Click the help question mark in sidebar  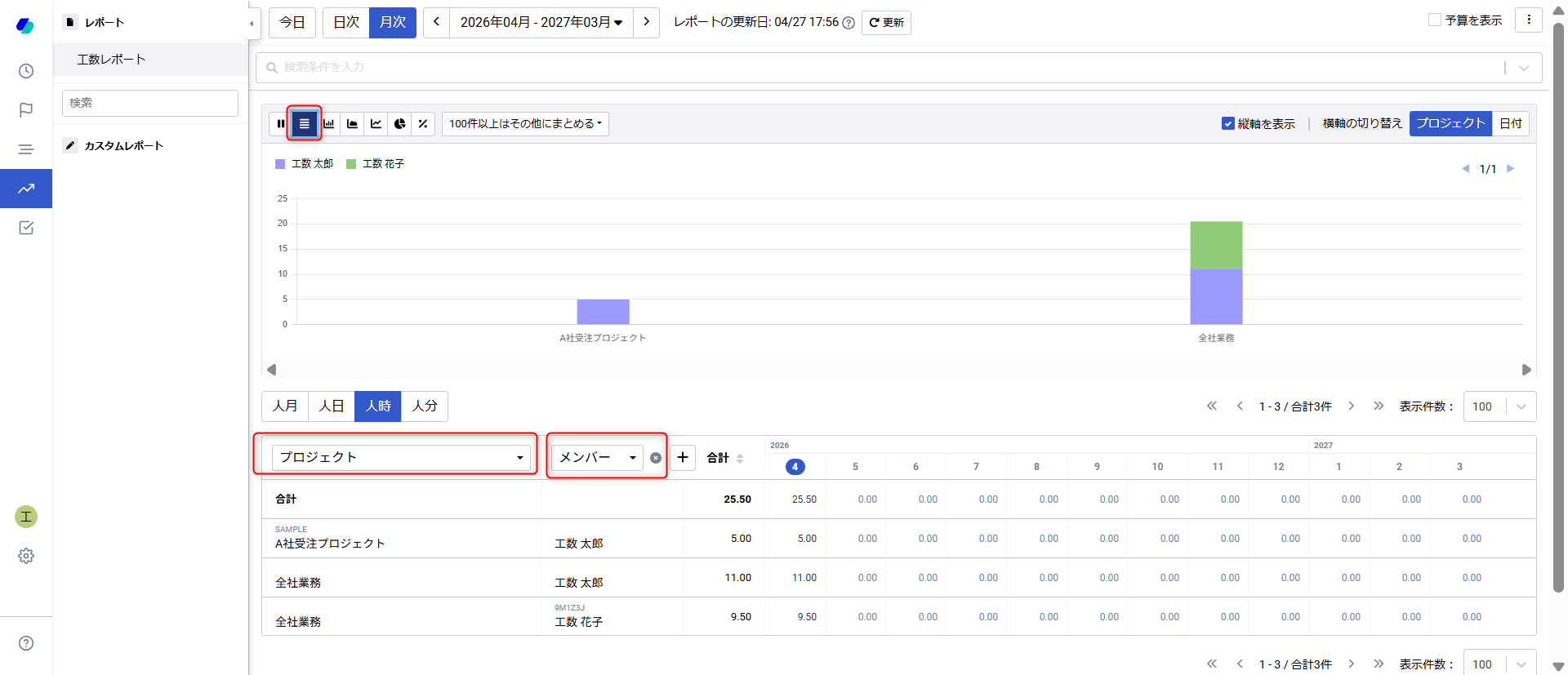pyautogui.click(x=26, y=643)
